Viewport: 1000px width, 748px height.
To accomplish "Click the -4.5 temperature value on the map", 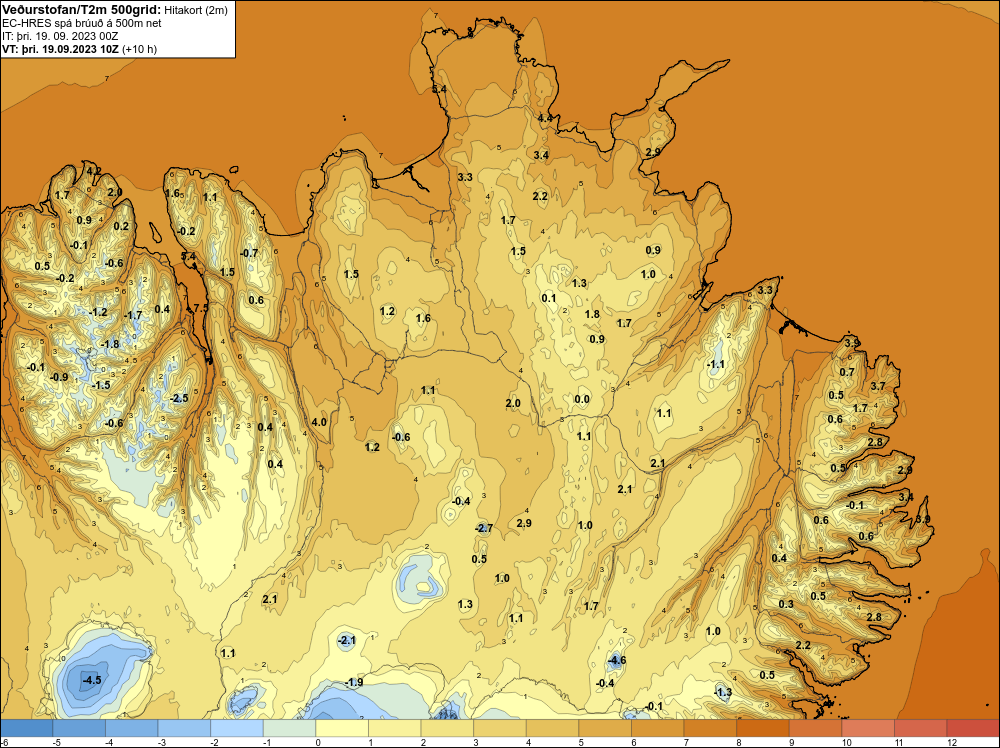I will click(x=92, y=680).
